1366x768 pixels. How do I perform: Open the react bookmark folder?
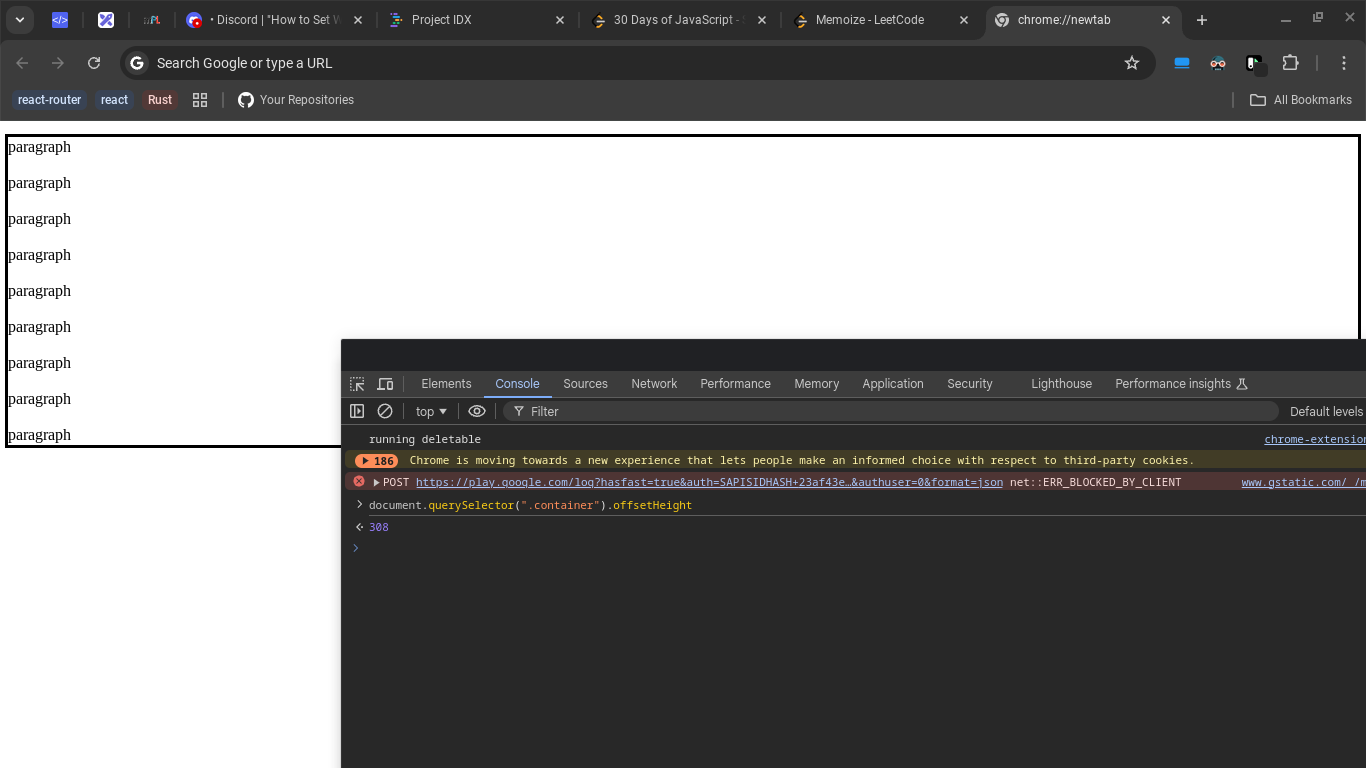point(114,100)
